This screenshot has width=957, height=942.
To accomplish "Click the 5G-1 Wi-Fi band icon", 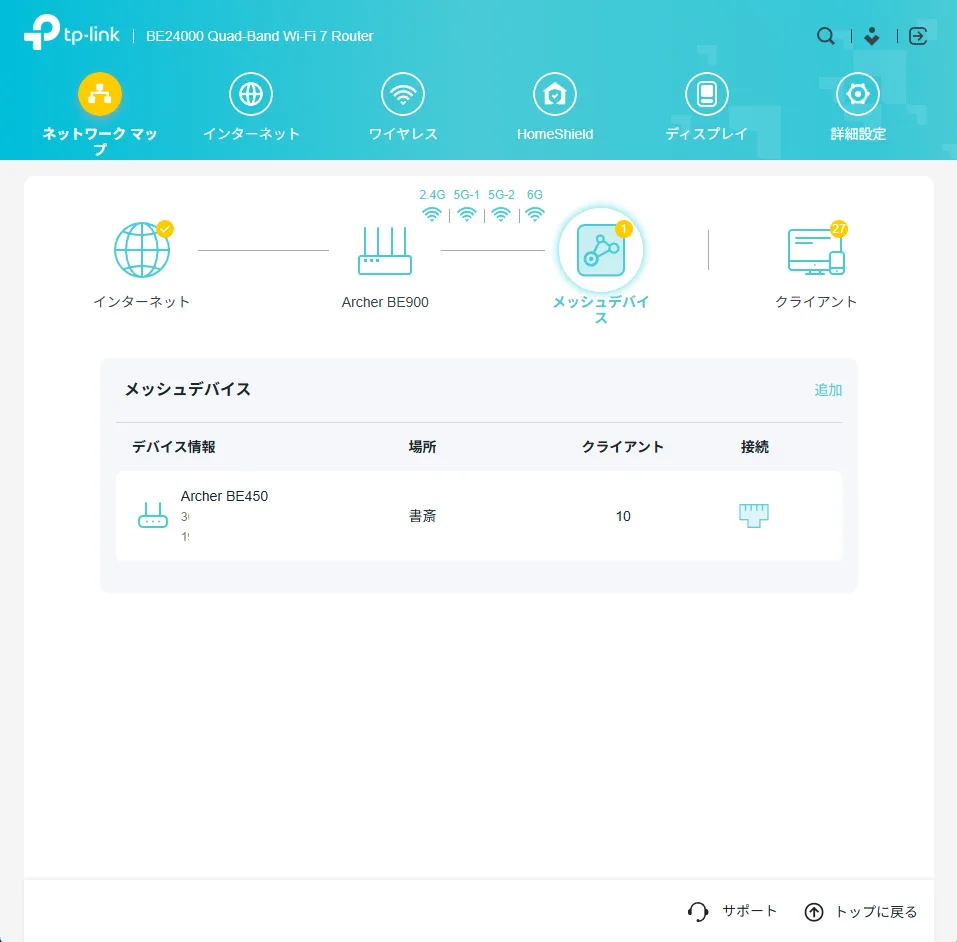I will point(467,214).
